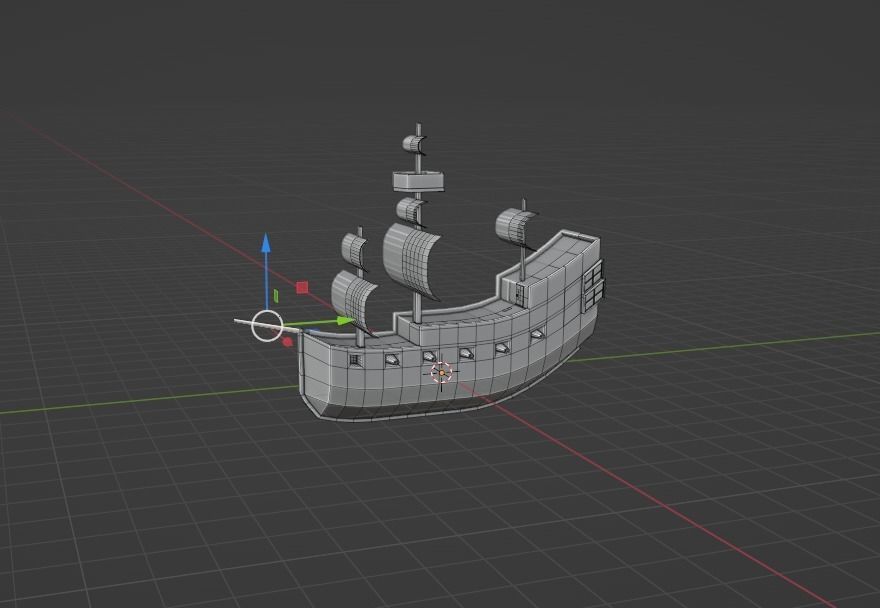This screenshot has height=608, width=880.
Task: Select the topmost small sail
Action: [414, 144]
